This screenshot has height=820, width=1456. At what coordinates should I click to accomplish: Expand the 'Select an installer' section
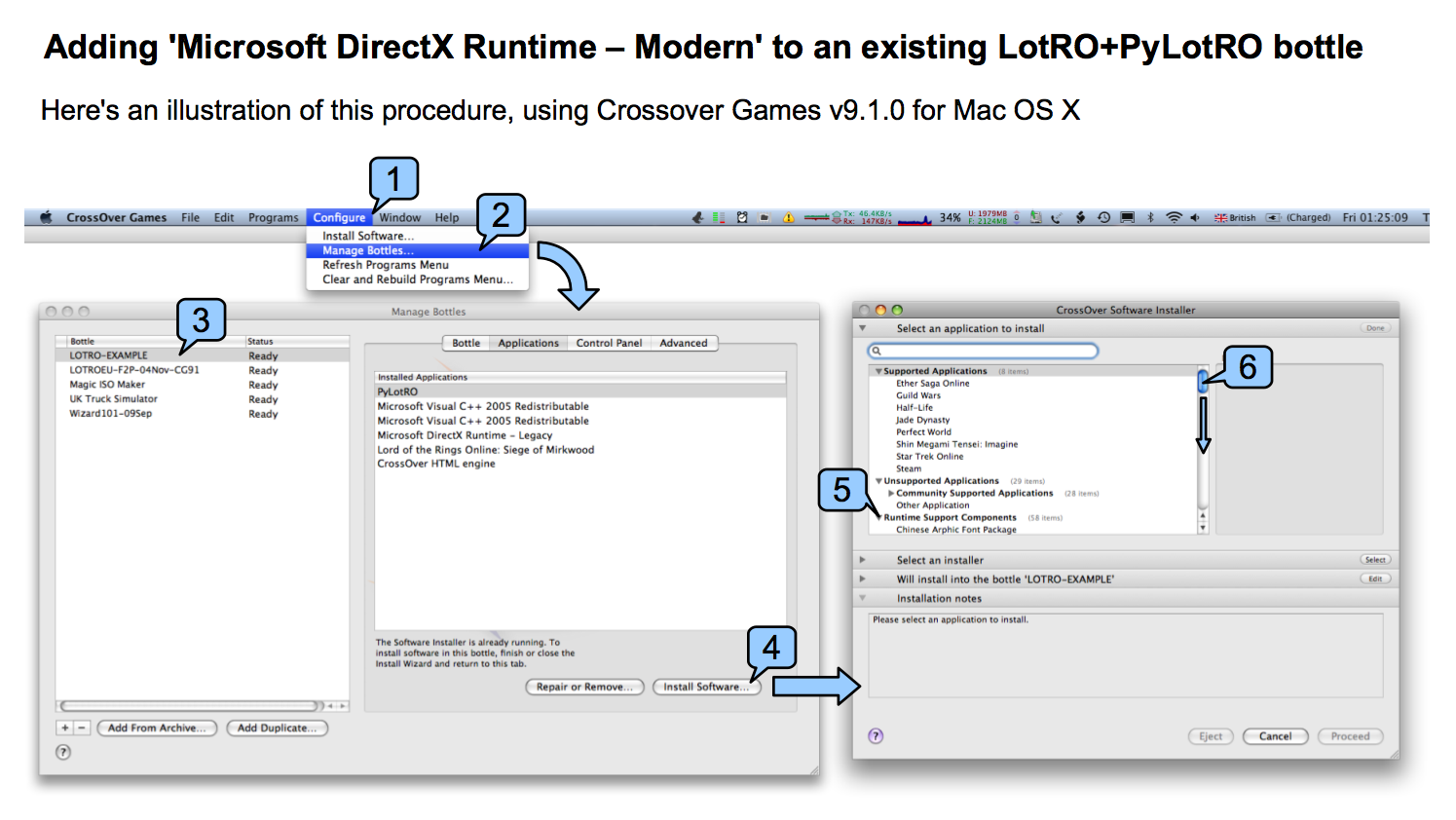pos(863,560)
